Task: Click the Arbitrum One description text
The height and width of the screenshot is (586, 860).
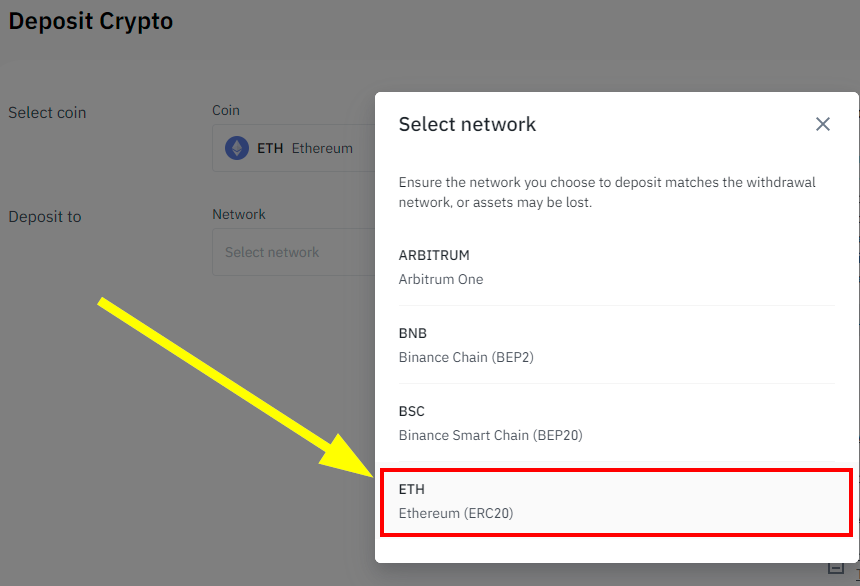Action: tap(441, 279)
